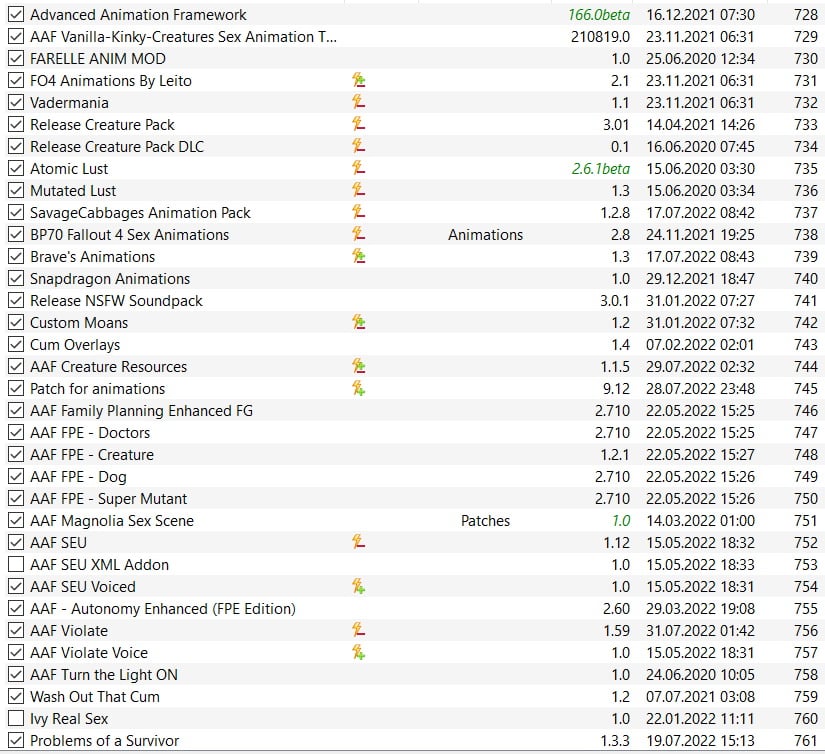825x754 pixels.
Task: Toggle Problems of a Survivor checkbox
Action: point(16,741)
